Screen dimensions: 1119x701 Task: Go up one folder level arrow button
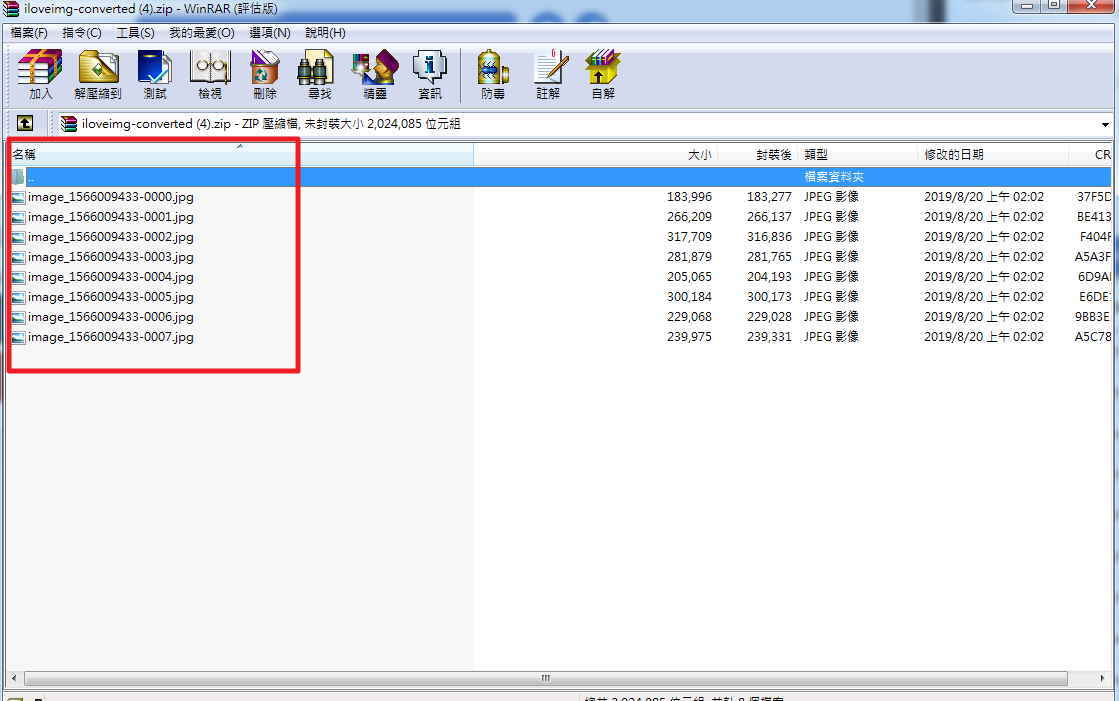(x=25, y=123)
